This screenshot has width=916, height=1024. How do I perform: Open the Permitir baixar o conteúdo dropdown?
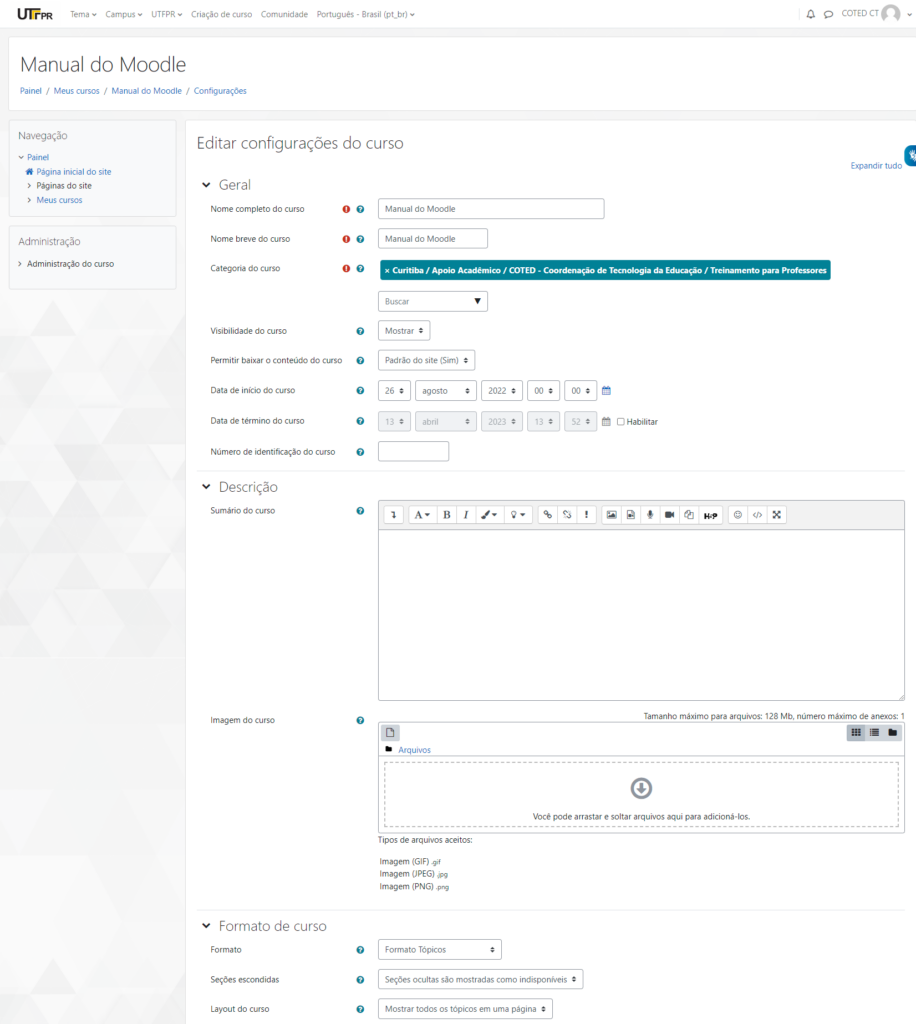[x=426, y=360]
